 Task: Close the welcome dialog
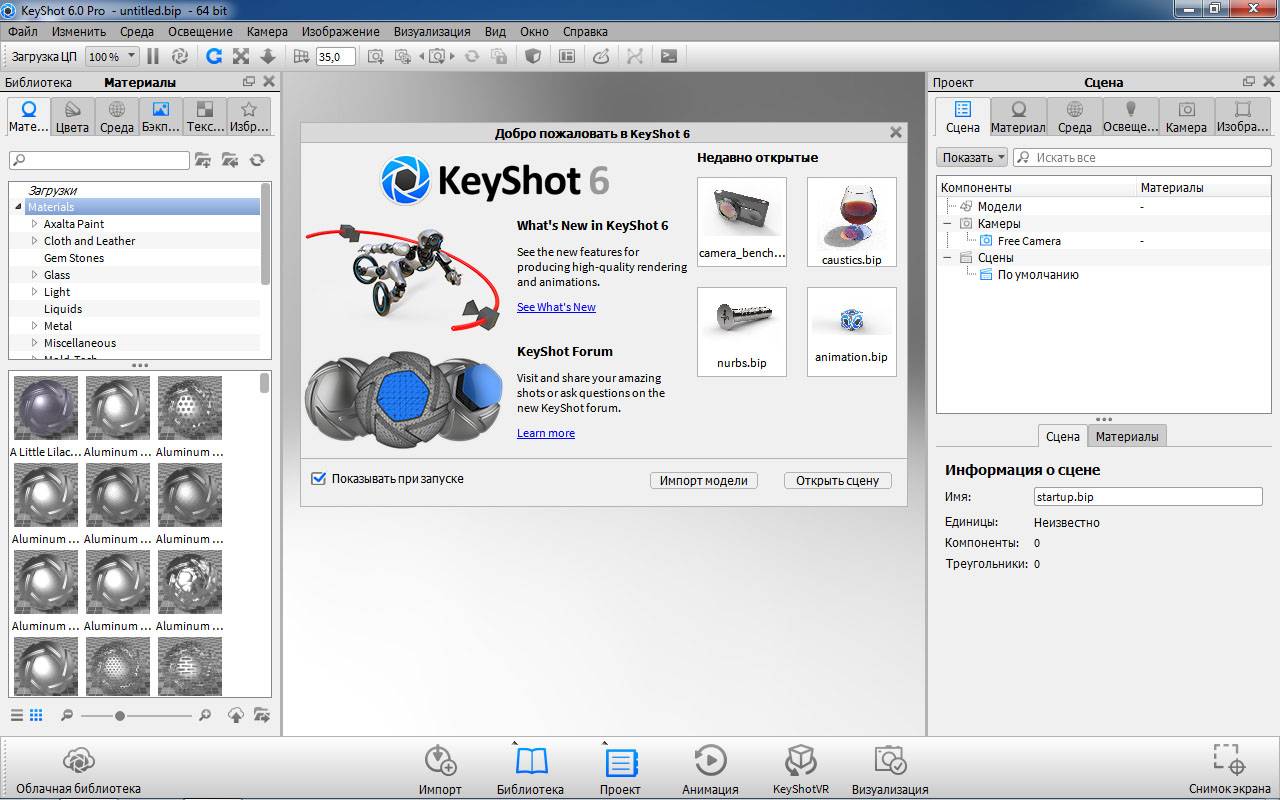coord(896,132)
